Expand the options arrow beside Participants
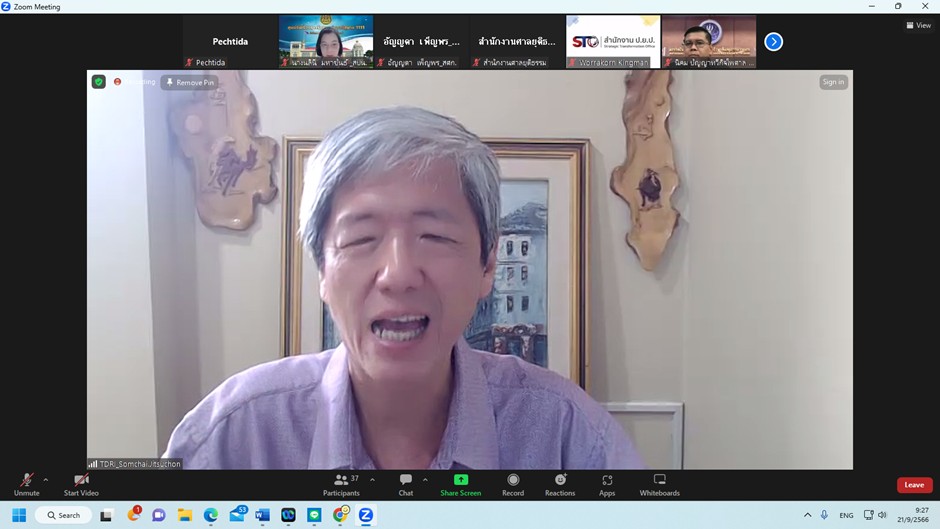The height and width of the screenshot is (529, 940). click(372, 480)
